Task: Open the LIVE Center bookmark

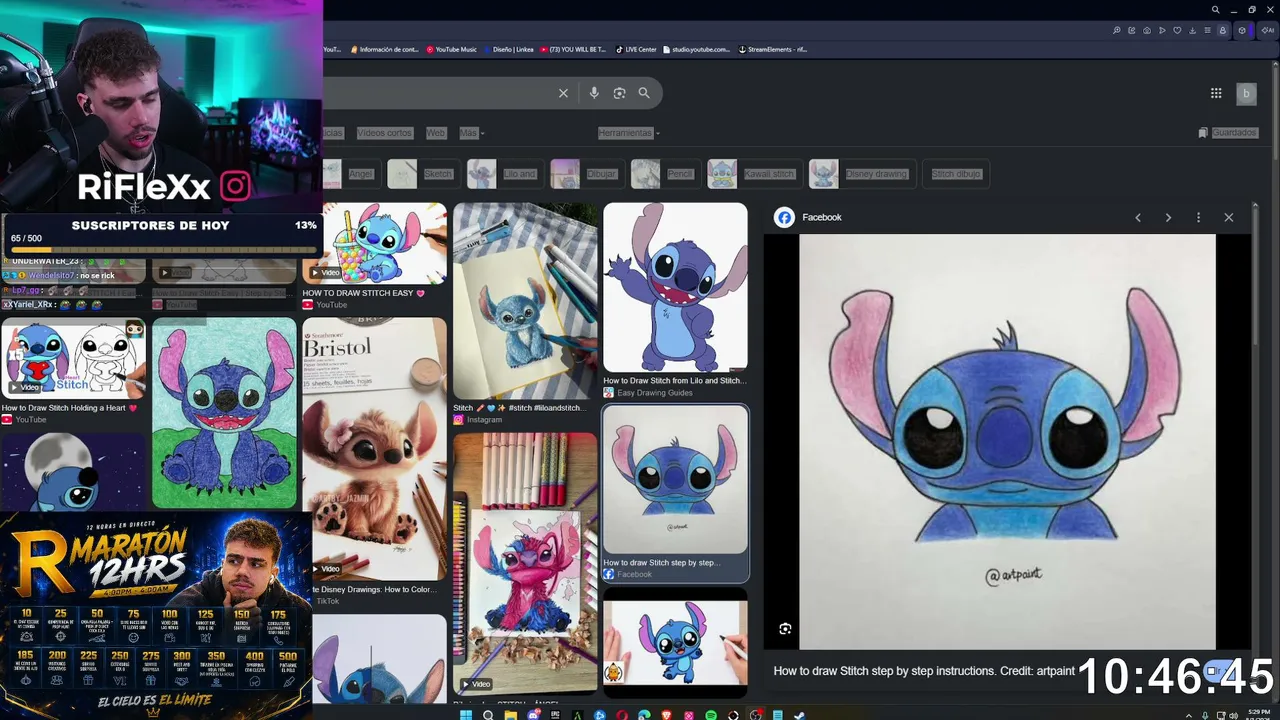Action: click(636, 49)
